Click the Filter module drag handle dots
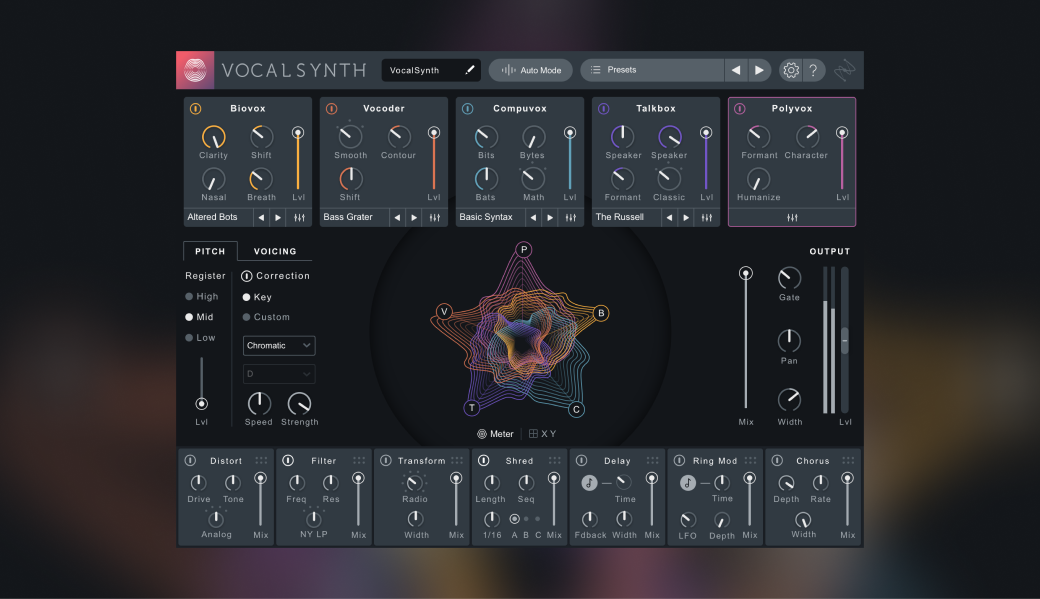This screenshot has width=1040, height=599. click(359, 460)
